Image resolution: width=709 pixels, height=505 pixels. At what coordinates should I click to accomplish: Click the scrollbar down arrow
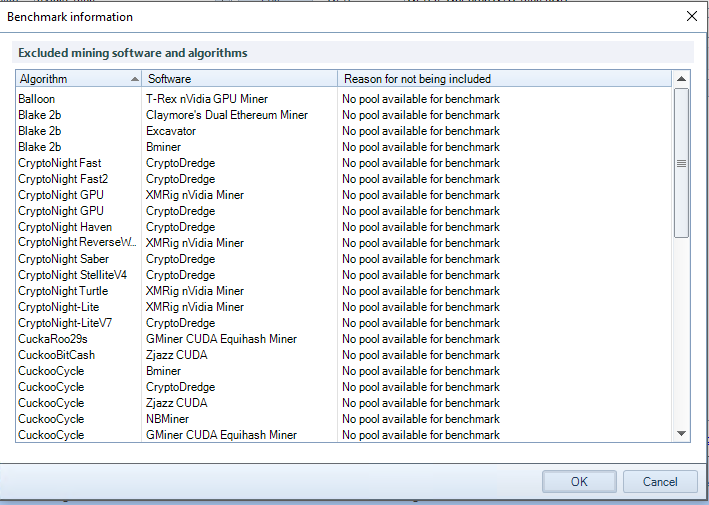point(681,434)
